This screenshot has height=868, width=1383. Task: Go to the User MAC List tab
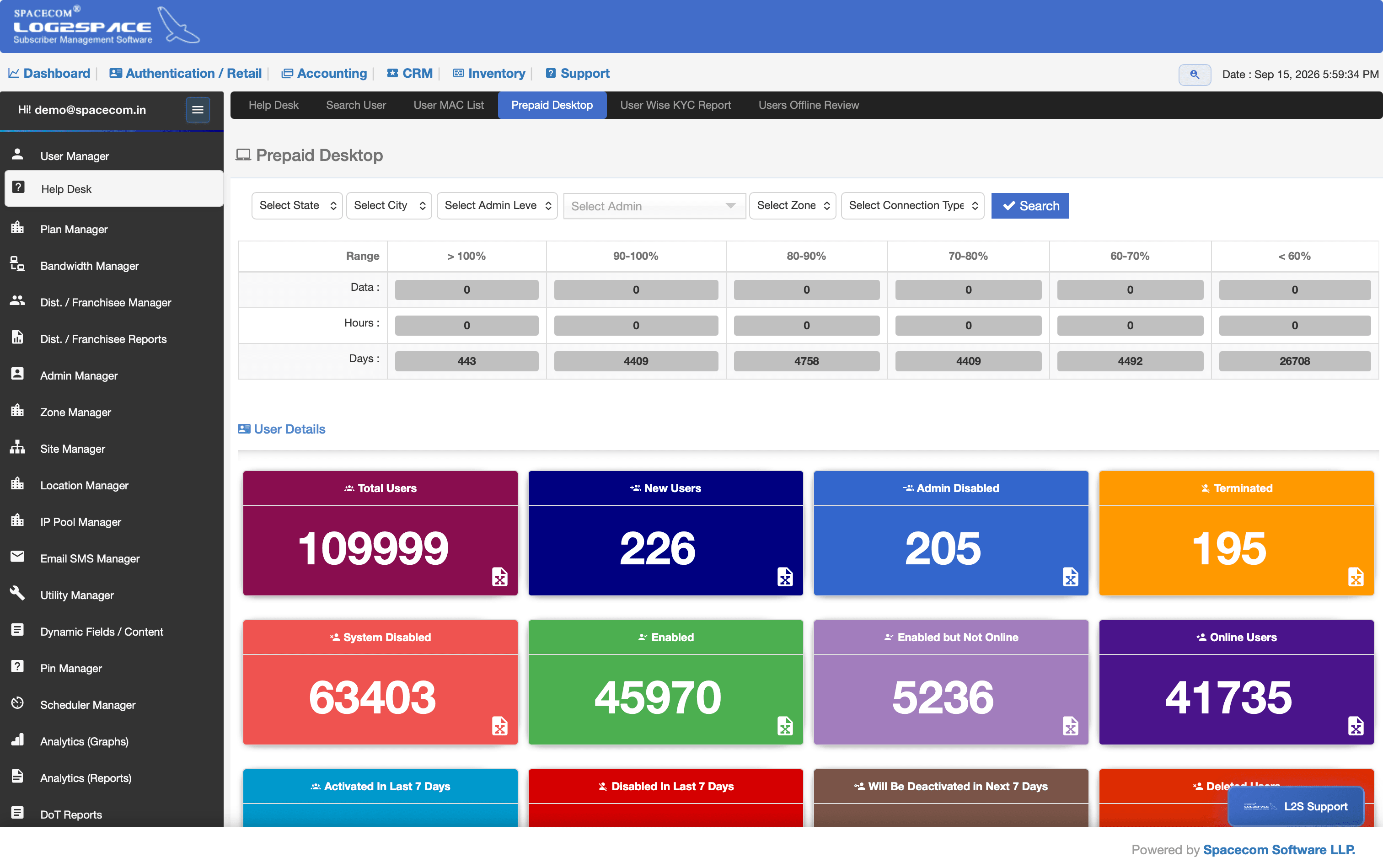(448, 105)
